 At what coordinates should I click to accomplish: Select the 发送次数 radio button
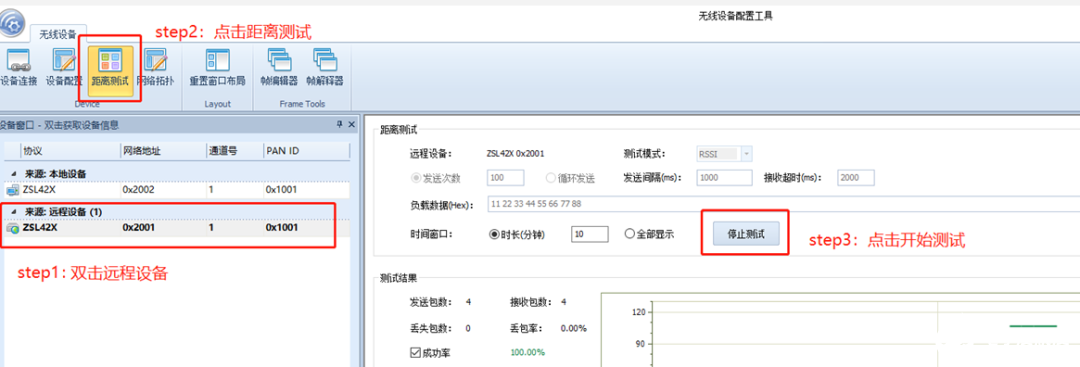[415, 178]
